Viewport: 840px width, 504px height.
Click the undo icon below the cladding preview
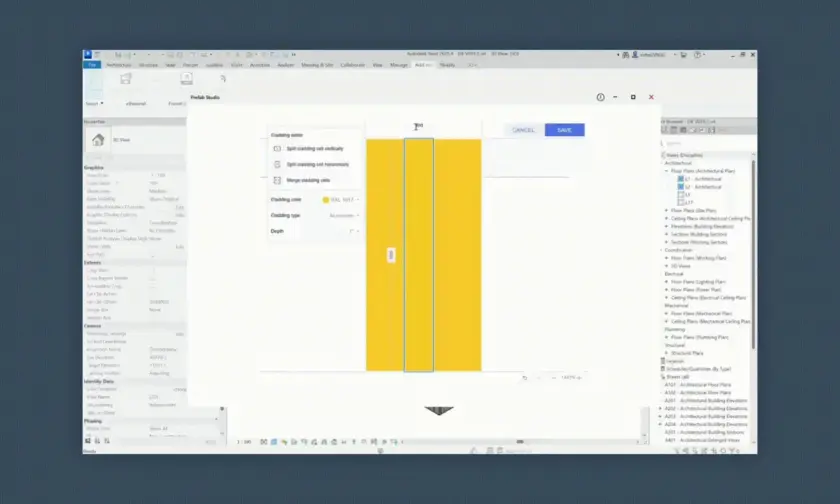(x=524, y=378)
